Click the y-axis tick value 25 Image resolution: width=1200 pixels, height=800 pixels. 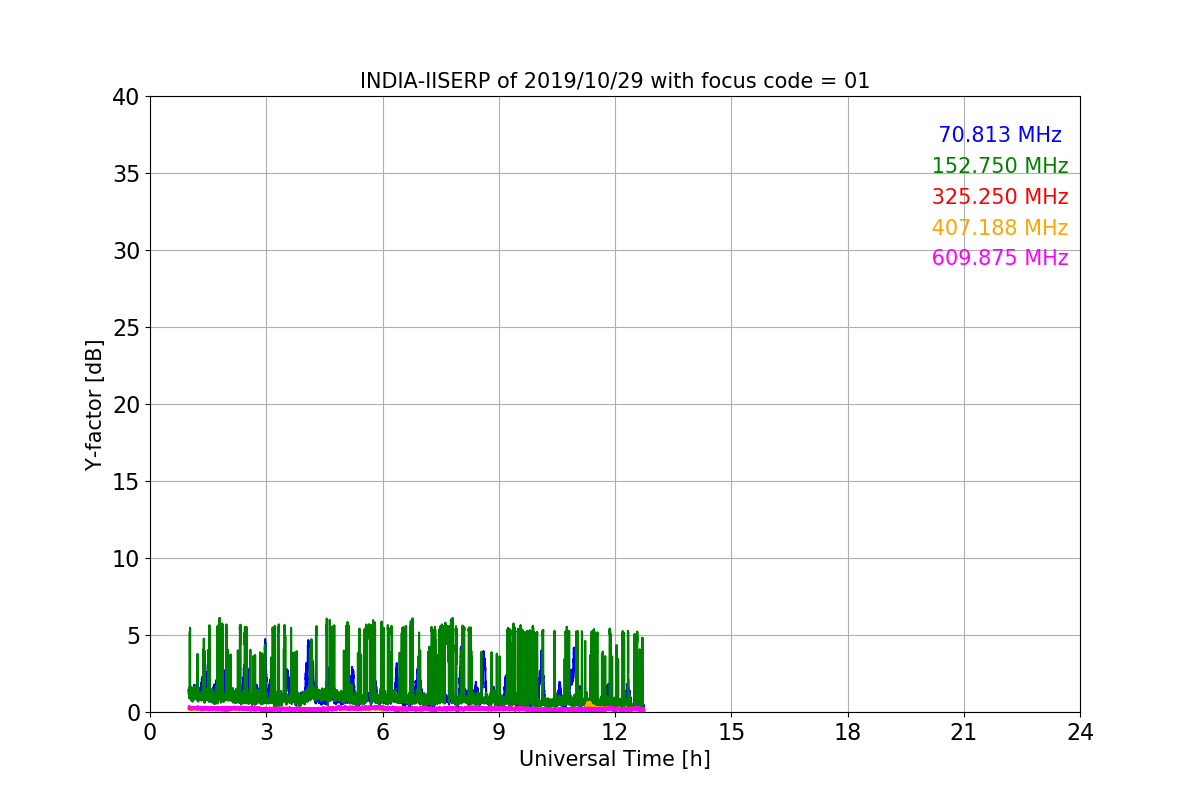click(x=125, y=328)
